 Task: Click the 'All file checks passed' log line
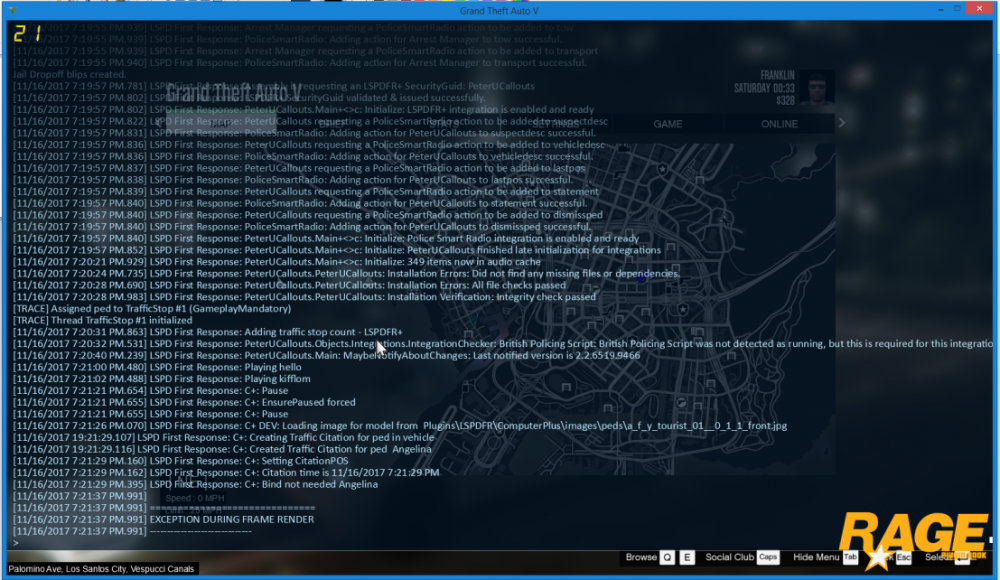(289, 285)
